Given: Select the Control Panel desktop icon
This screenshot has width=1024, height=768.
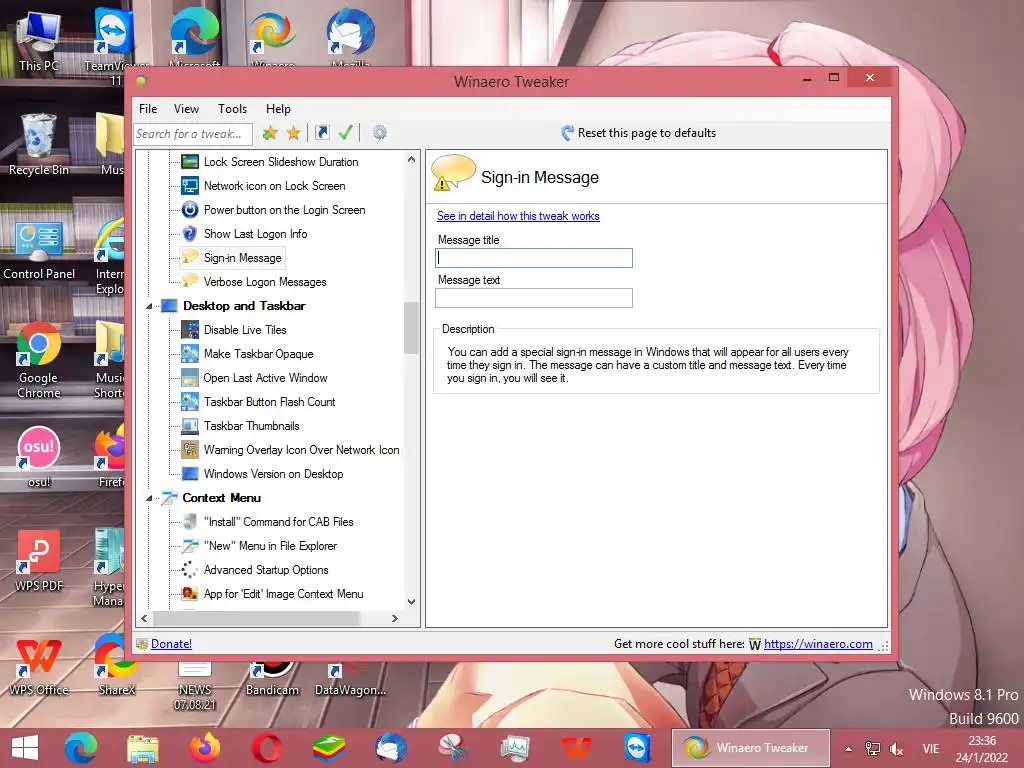Looking at the screenshot, I should pyautogui.click(x=39, y=250).
